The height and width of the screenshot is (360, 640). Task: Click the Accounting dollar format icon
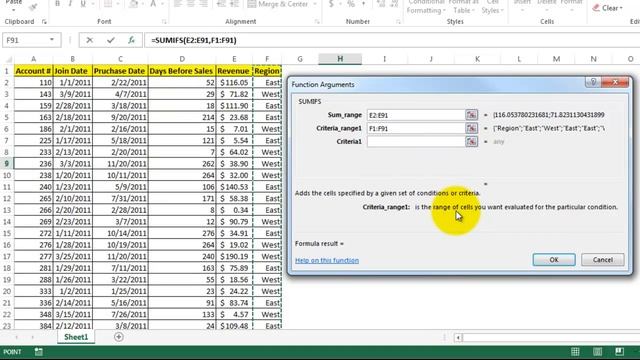[x=331, y=4]
